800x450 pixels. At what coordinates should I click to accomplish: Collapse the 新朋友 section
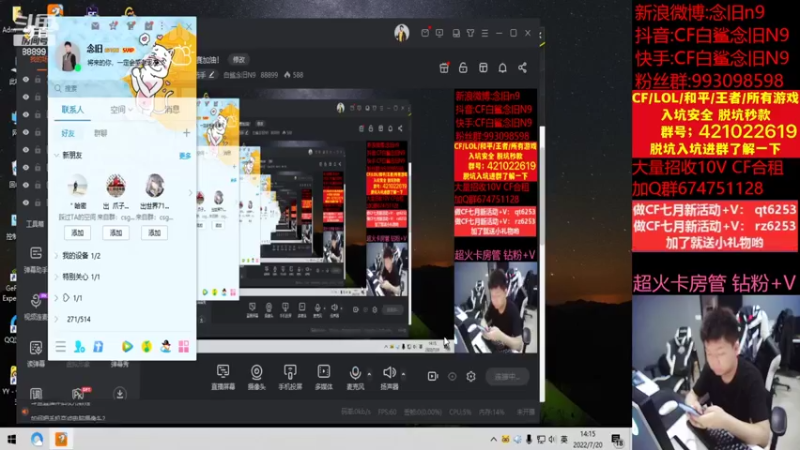tap(57, 155)
